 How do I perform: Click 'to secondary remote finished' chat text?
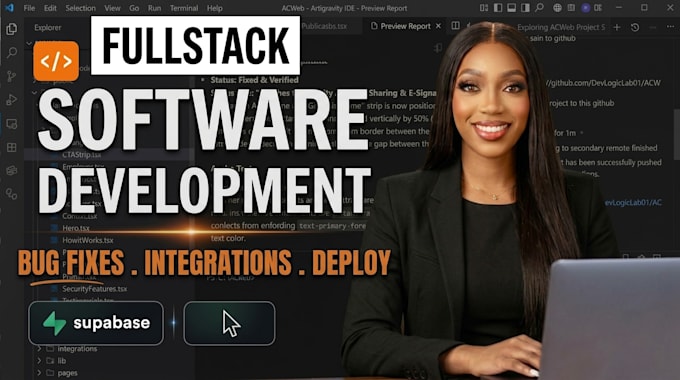(x=609, y=148)
